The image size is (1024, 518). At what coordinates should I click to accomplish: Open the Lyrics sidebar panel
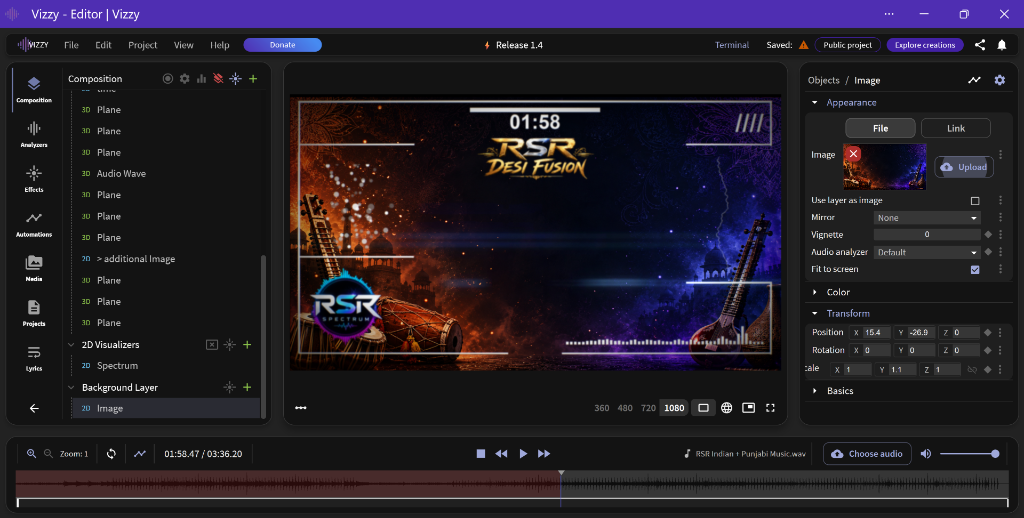coord(34,358)
